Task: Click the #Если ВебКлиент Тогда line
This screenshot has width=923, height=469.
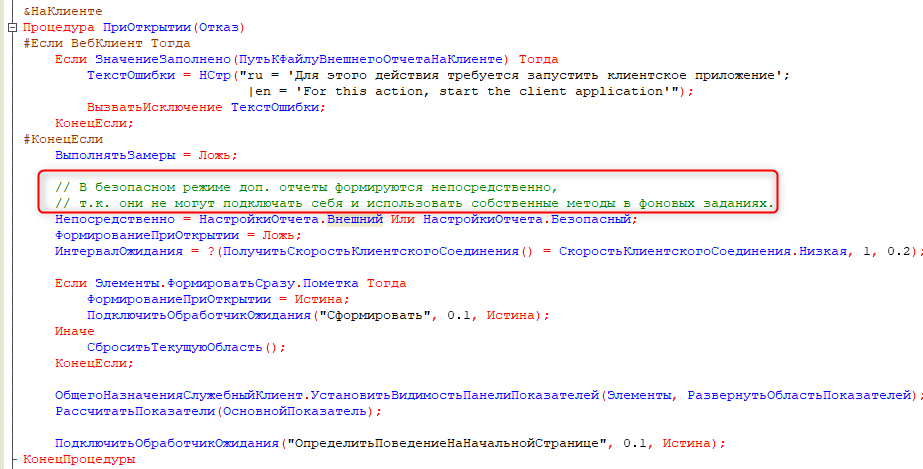Action: pyautogui.click(x=107, y=44)
